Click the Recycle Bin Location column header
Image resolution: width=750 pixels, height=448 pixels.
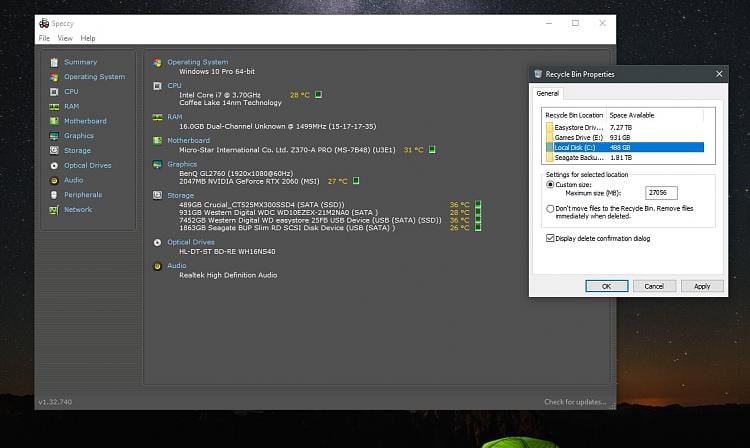coord(574,115)
